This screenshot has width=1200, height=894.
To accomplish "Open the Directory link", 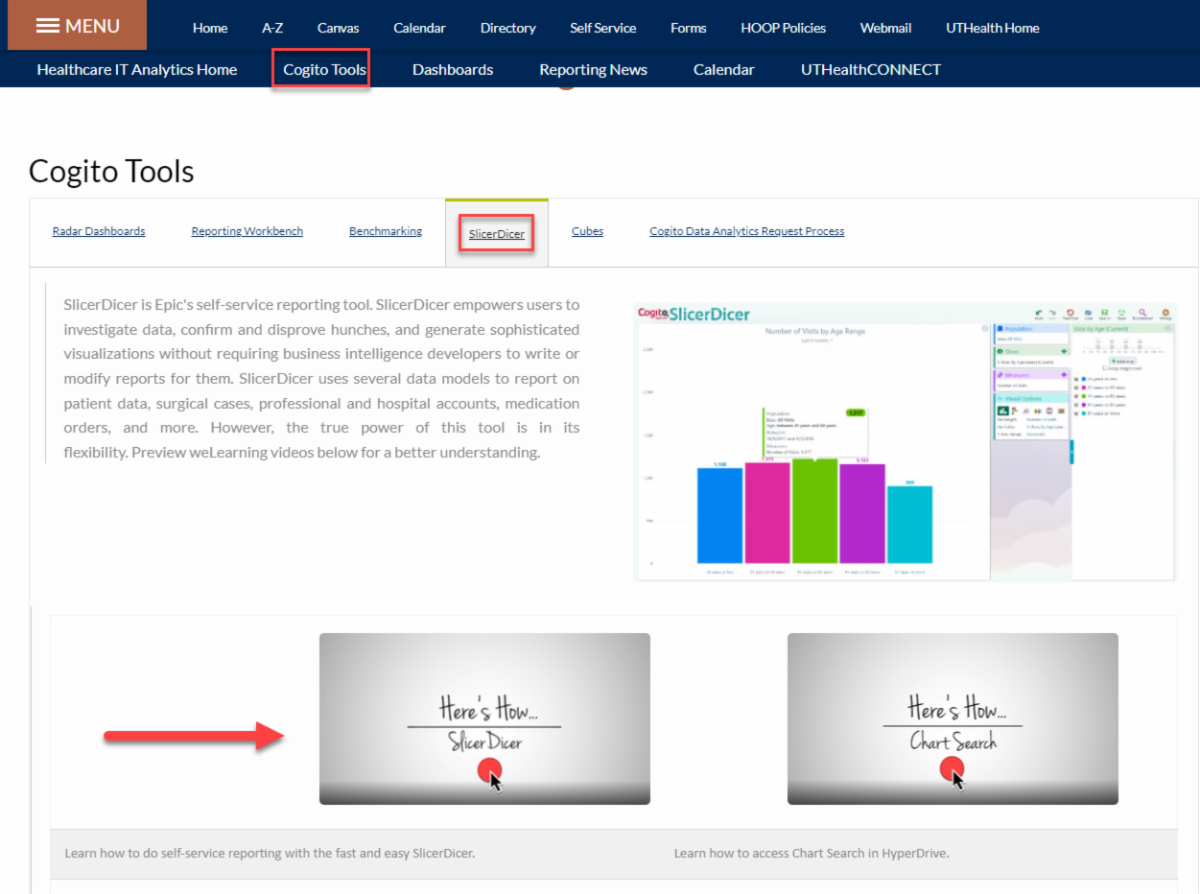I will tap(508, 28).
